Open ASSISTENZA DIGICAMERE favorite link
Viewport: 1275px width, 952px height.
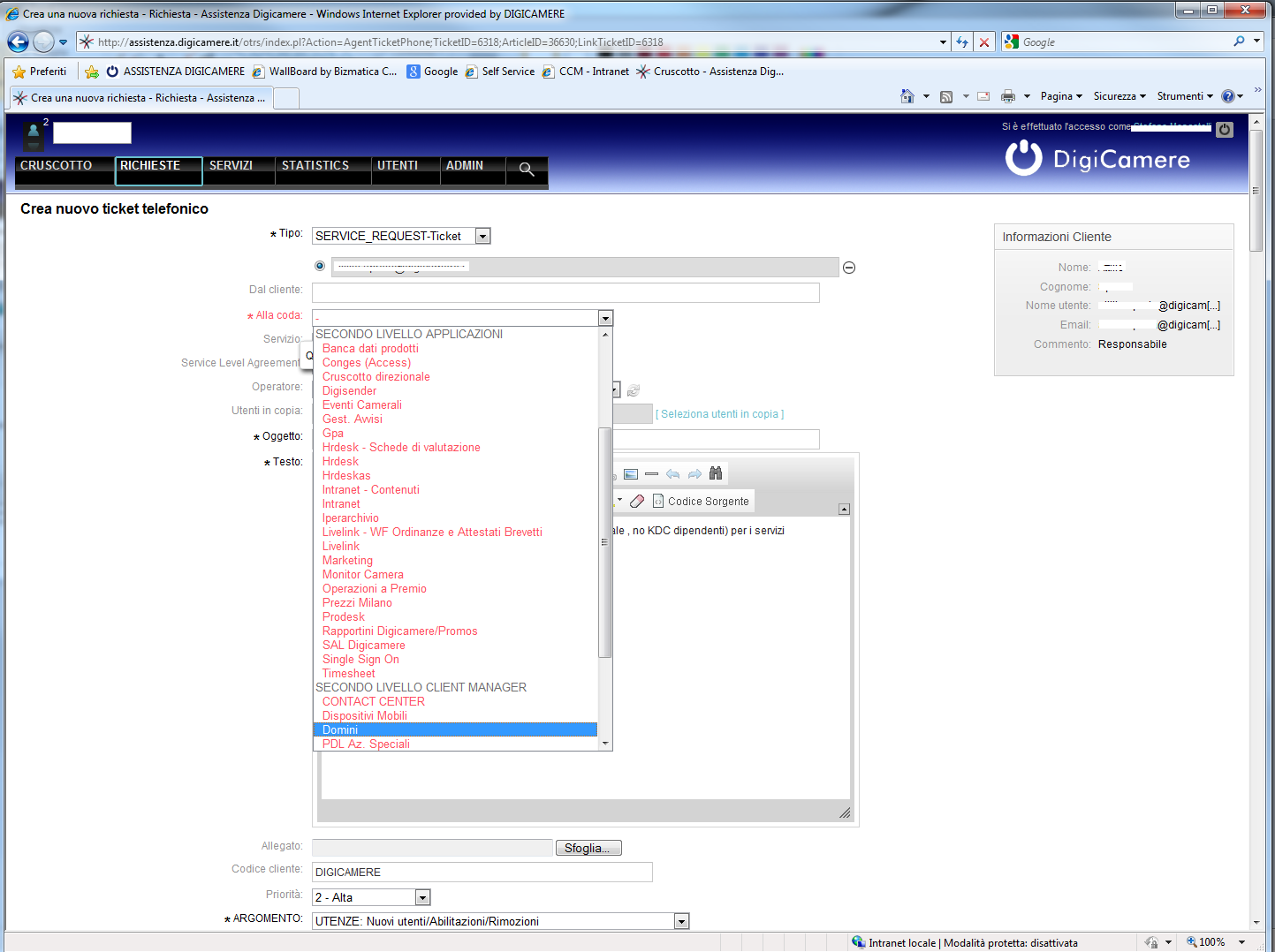(x=176, y=72)
